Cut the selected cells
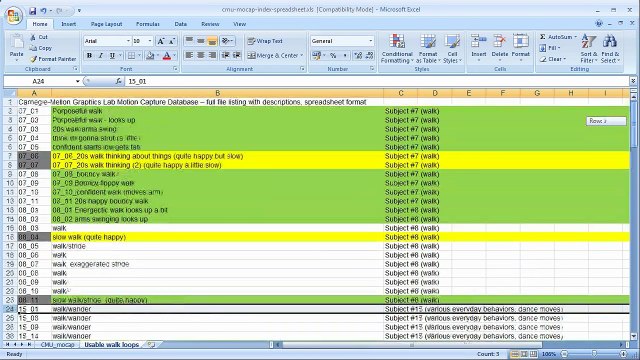 [x=39, y=37]
